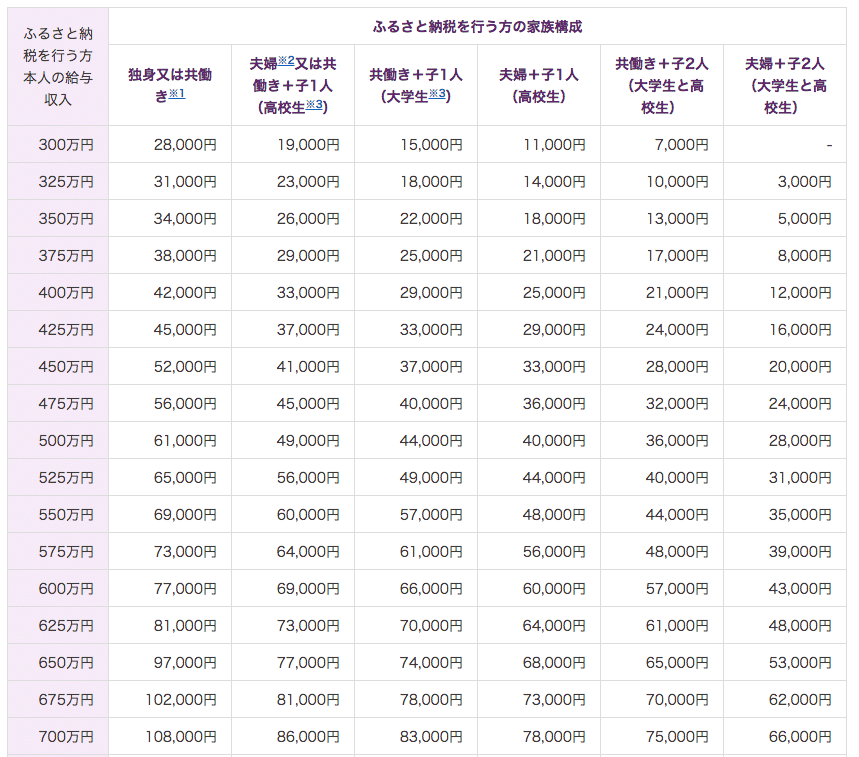This screenshot has width=859, height=757.
Task: Select 3,000円 in the 325万円 row
Action: click(x=805, y=182)
